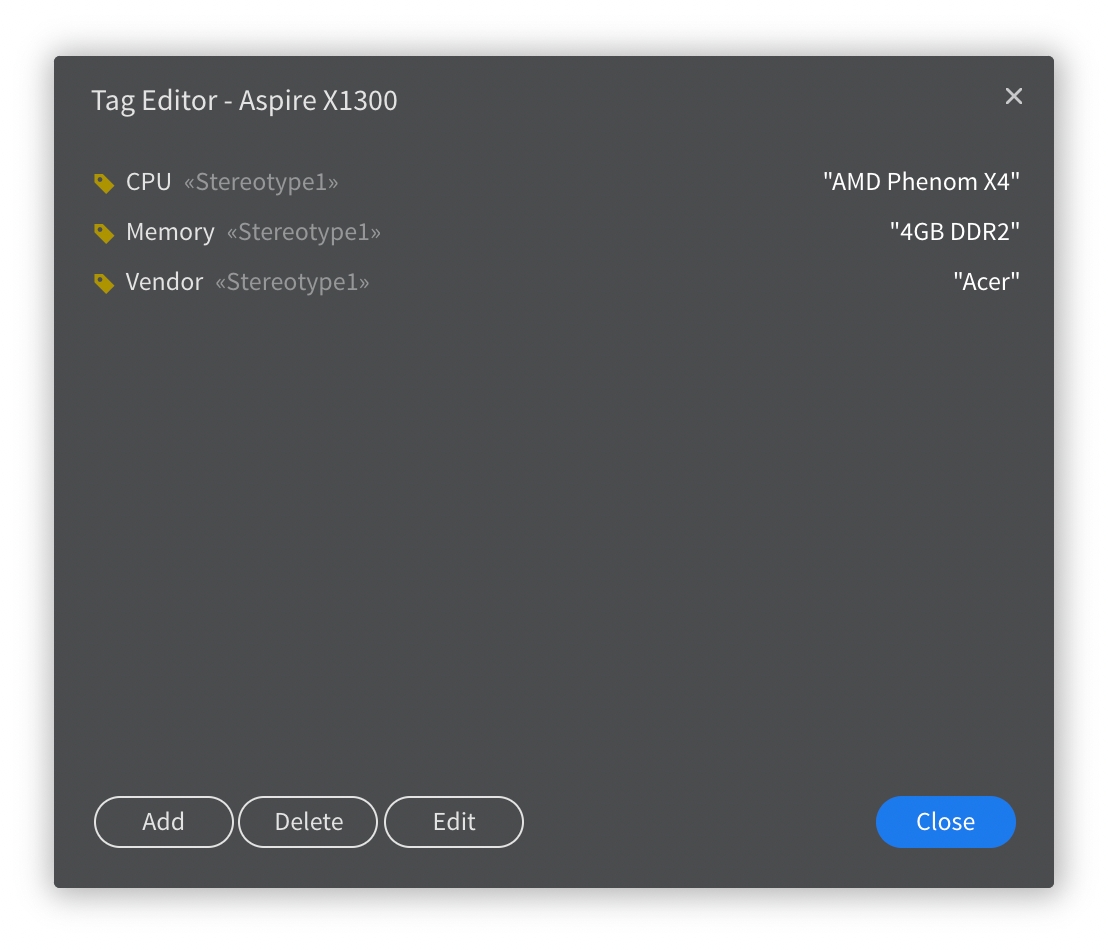Click the Stereotype1 label on the Vendor row
Image resolution: width=1108 pixels, height=950 pixels.
coord(292,282)
